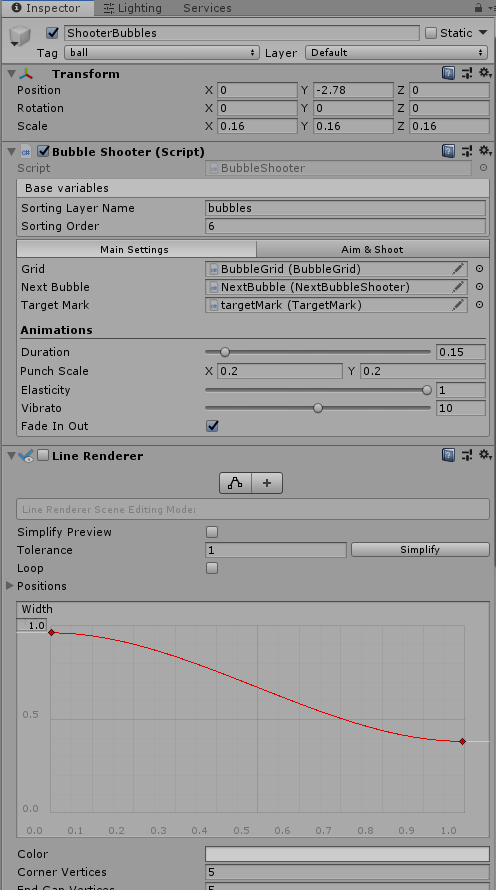Open the Grid object picker circle
This screenshot has width=496, height=890.
[x=480, y=269]
